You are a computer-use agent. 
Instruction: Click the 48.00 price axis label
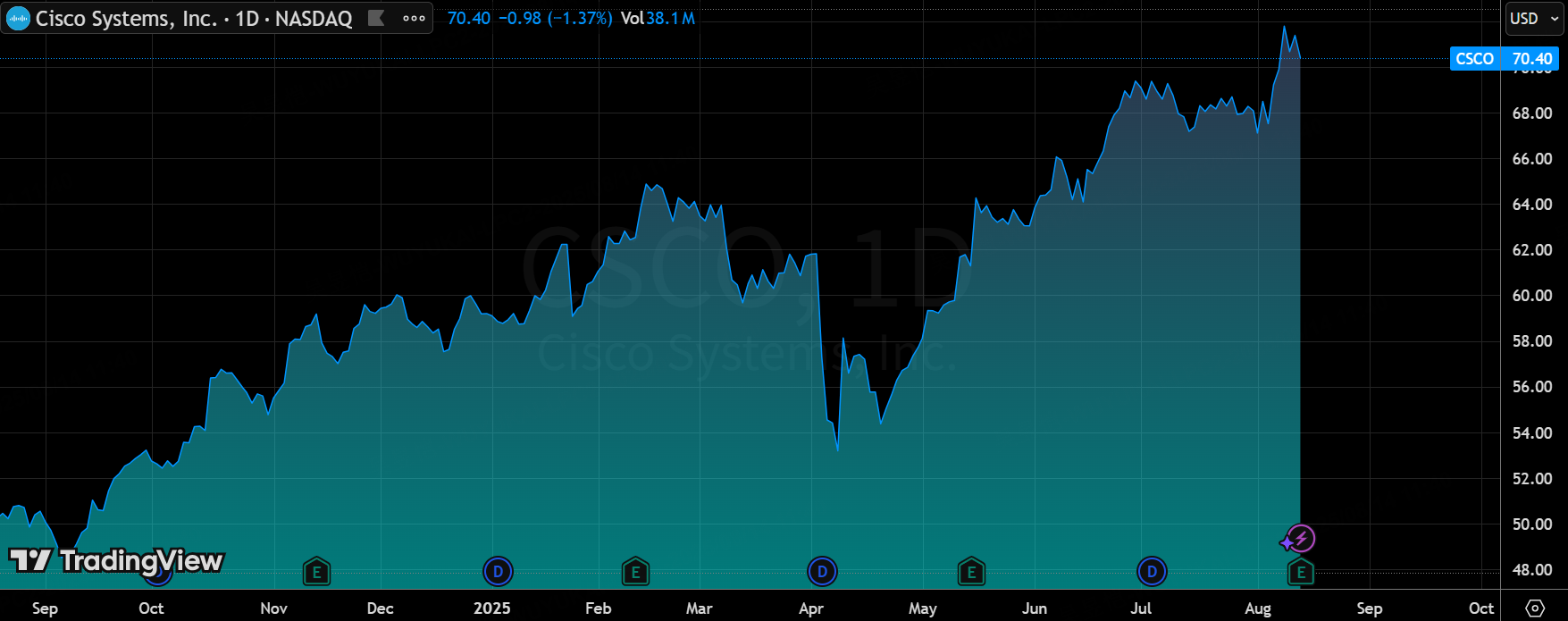coord(1531,570)
